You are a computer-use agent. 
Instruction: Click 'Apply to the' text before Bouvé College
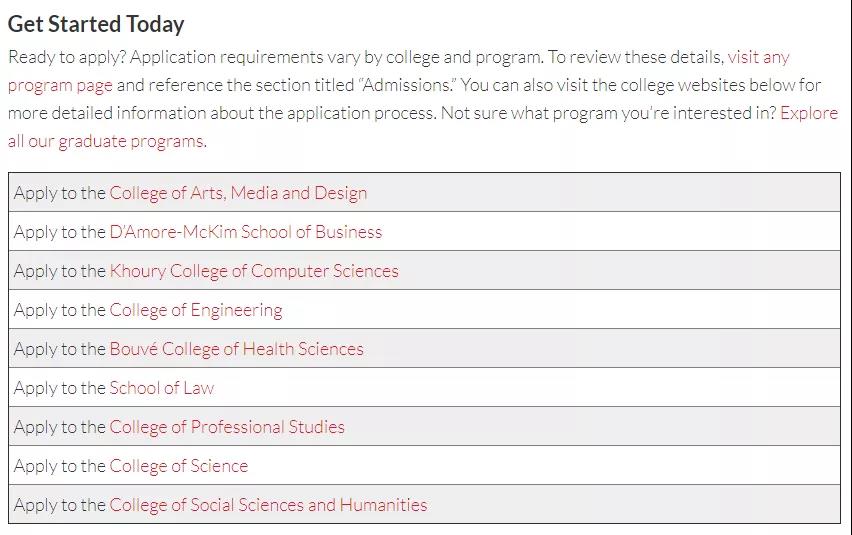pyautogui.click(x=59, y=349)
